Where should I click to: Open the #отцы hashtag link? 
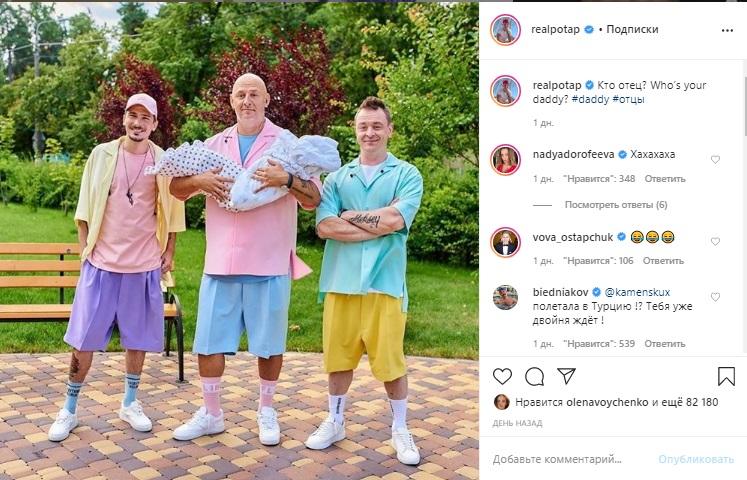(628, 99)
